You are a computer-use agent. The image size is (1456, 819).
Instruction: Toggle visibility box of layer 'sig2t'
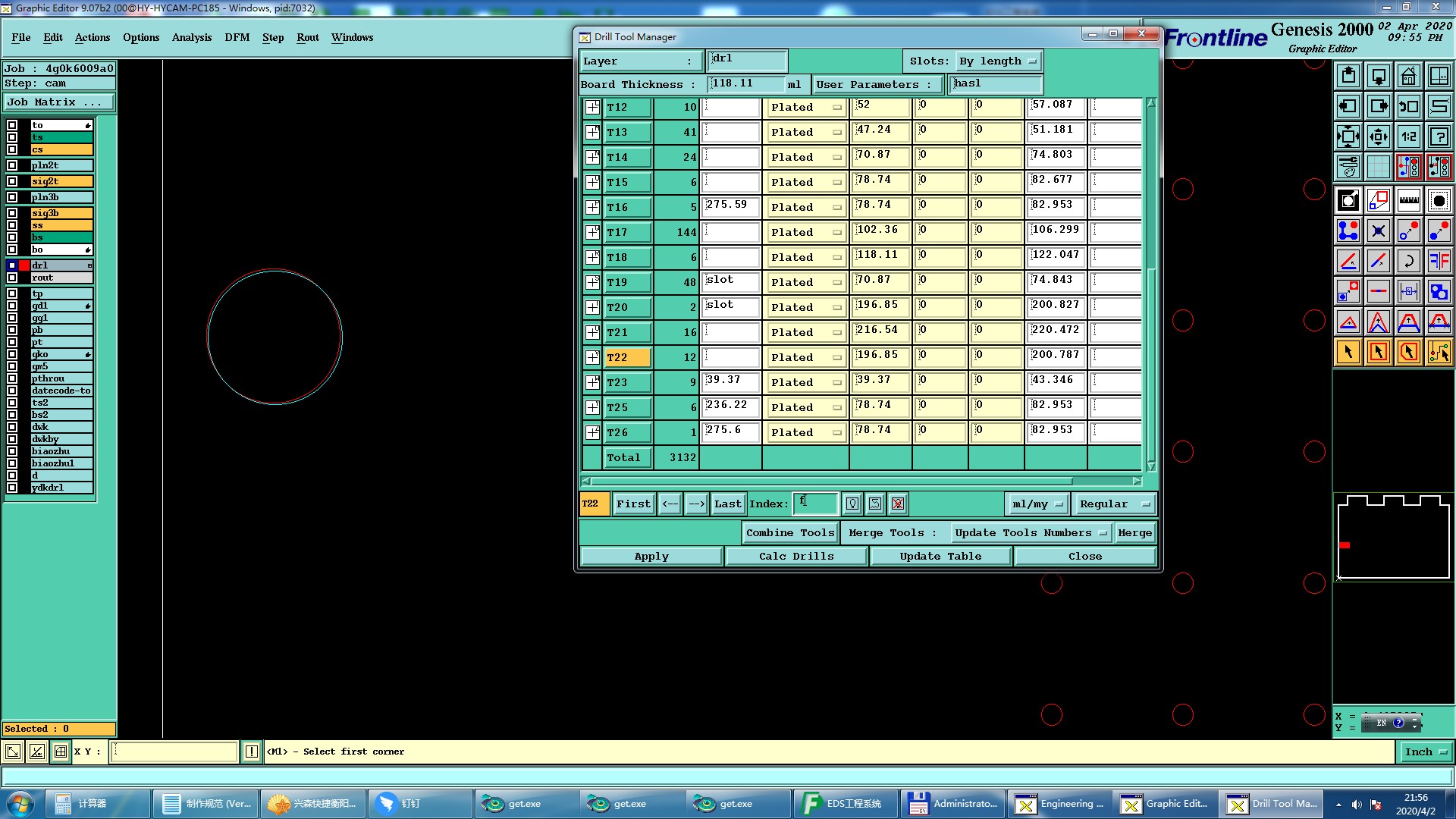12,181
